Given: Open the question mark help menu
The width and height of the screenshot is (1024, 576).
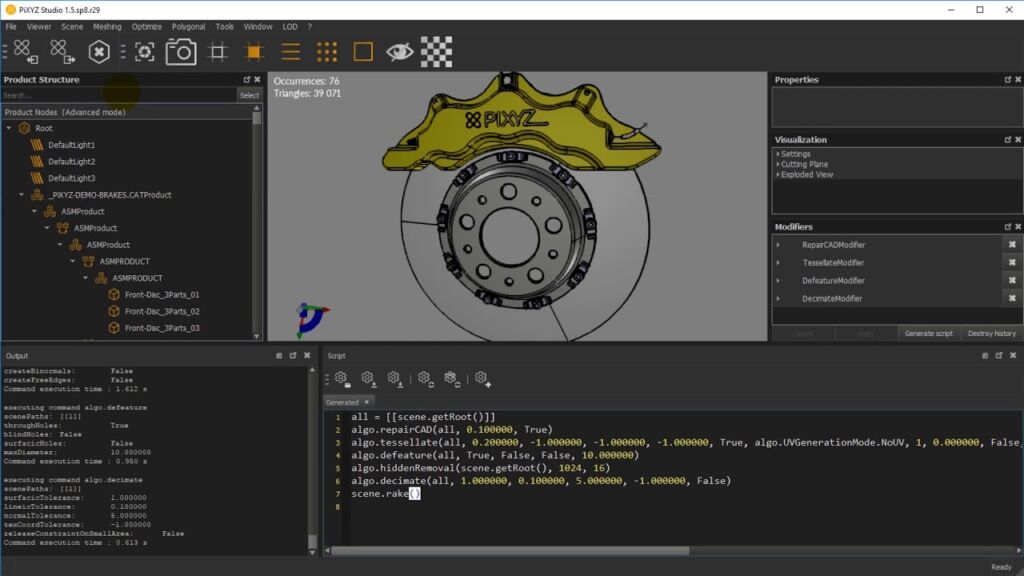Looking at the screenshot, I should pos(310,27).
